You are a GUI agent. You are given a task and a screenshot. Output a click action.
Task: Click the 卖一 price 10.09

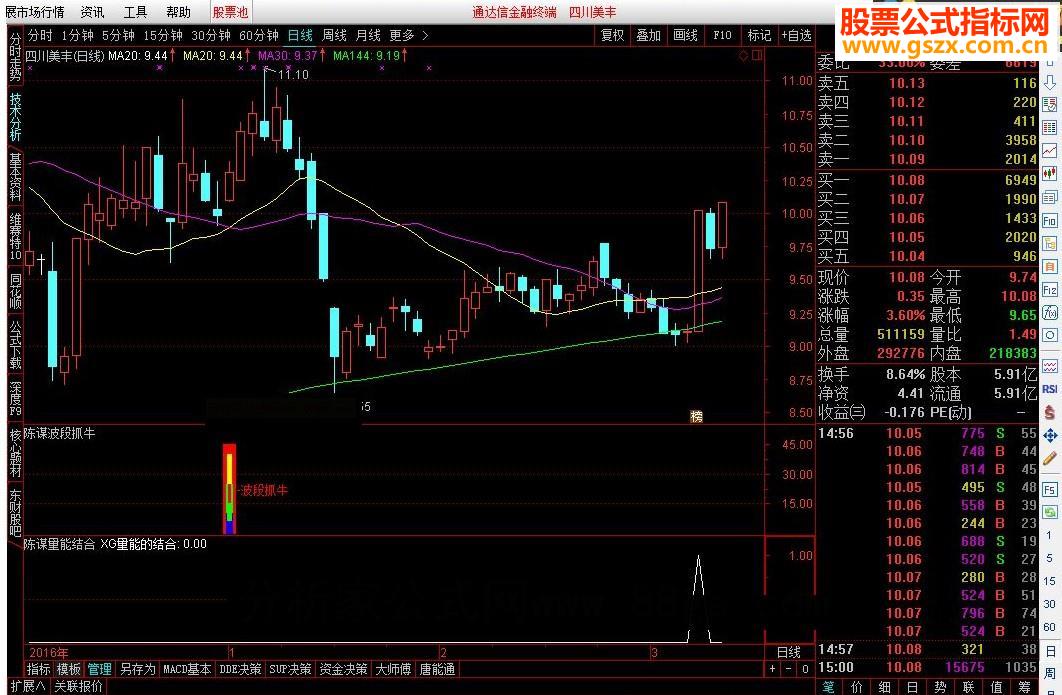tap(906, 159)
